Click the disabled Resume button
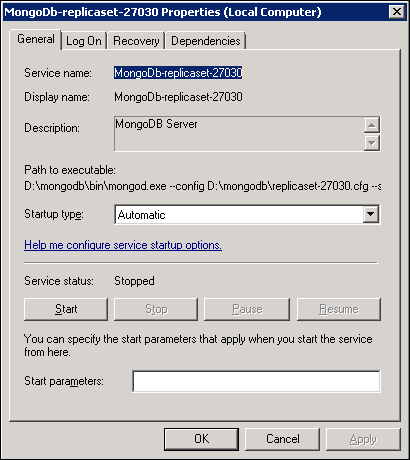Viewport: 410px width, 460px height. [x=339, y=309]
